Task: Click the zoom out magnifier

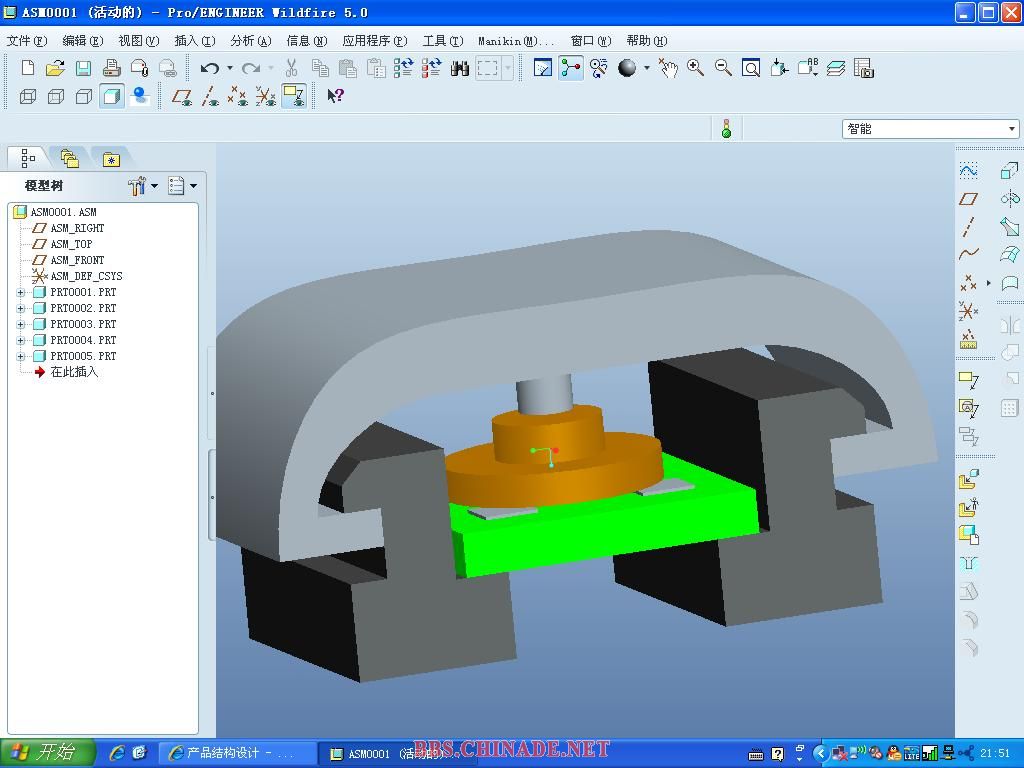Action: tap(723, 68)
